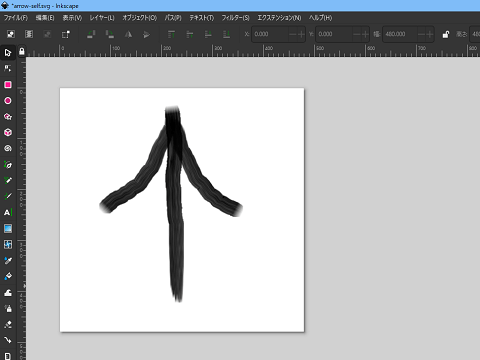Increase X value with plus button

click(301, 34)
